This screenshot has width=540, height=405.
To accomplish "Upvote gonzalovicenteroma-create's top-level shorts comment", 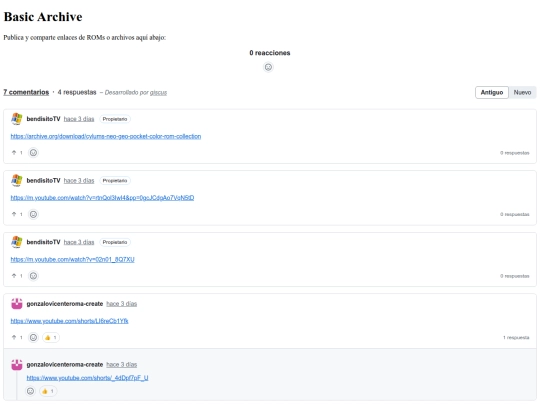I will 17,338.
